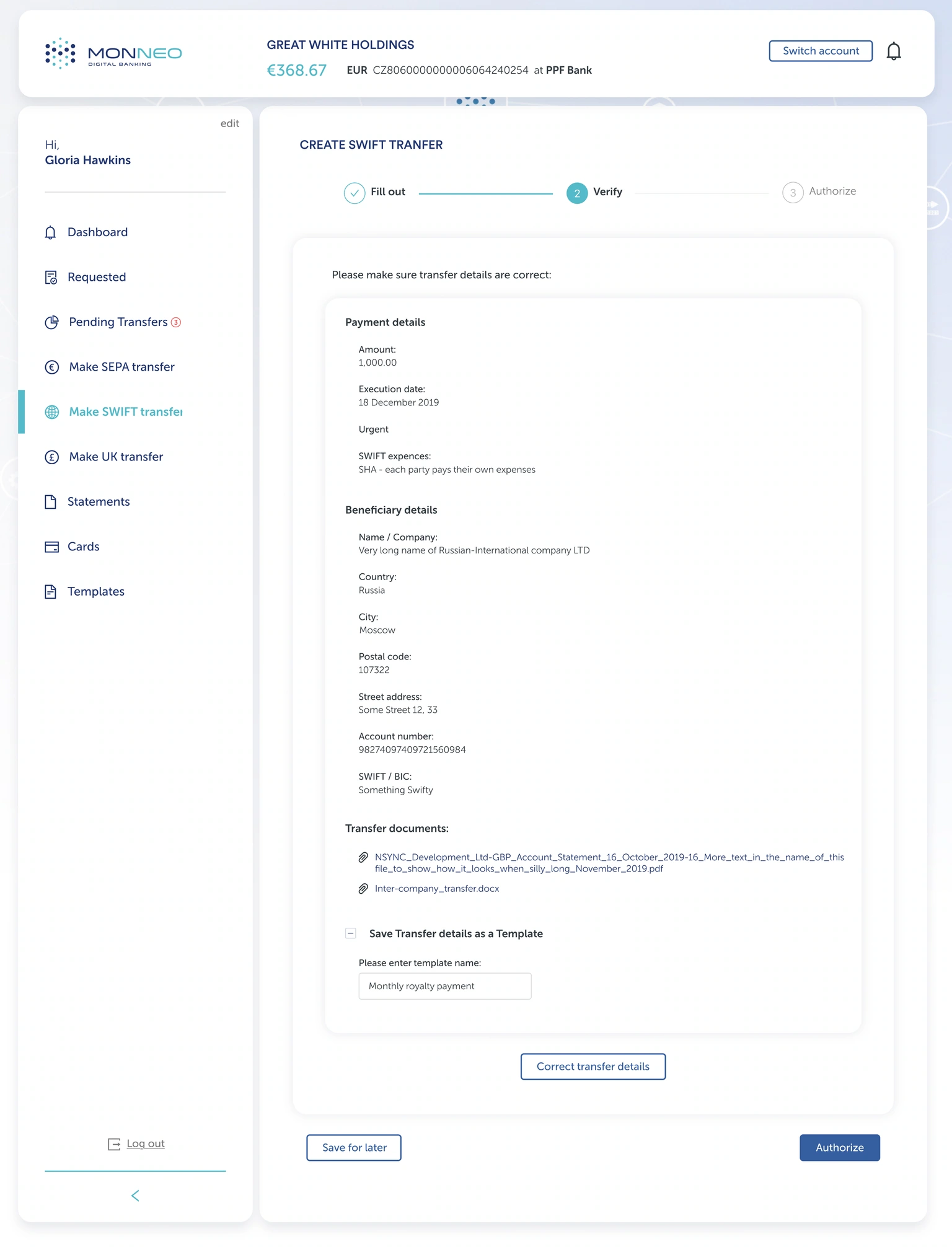This screenshot has width=952, height=1247.
Task: Open the Dashboard menu item
Action: coord(98,232)
